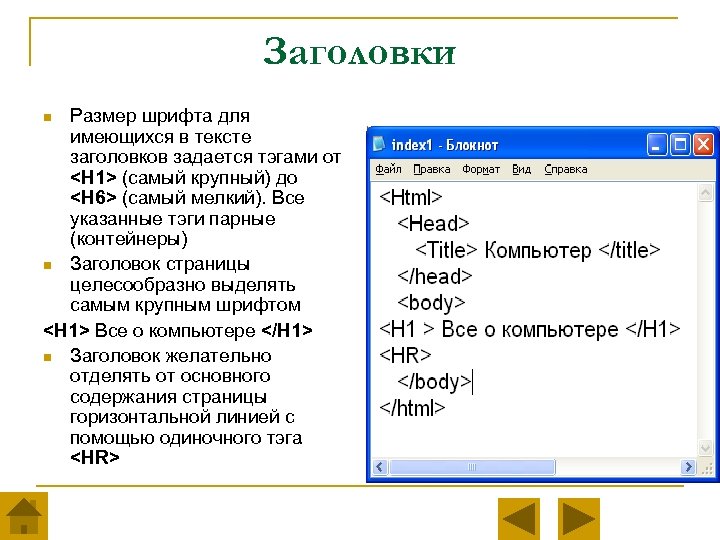Click the horizontal scrollbar thumb

pos(472,467)
